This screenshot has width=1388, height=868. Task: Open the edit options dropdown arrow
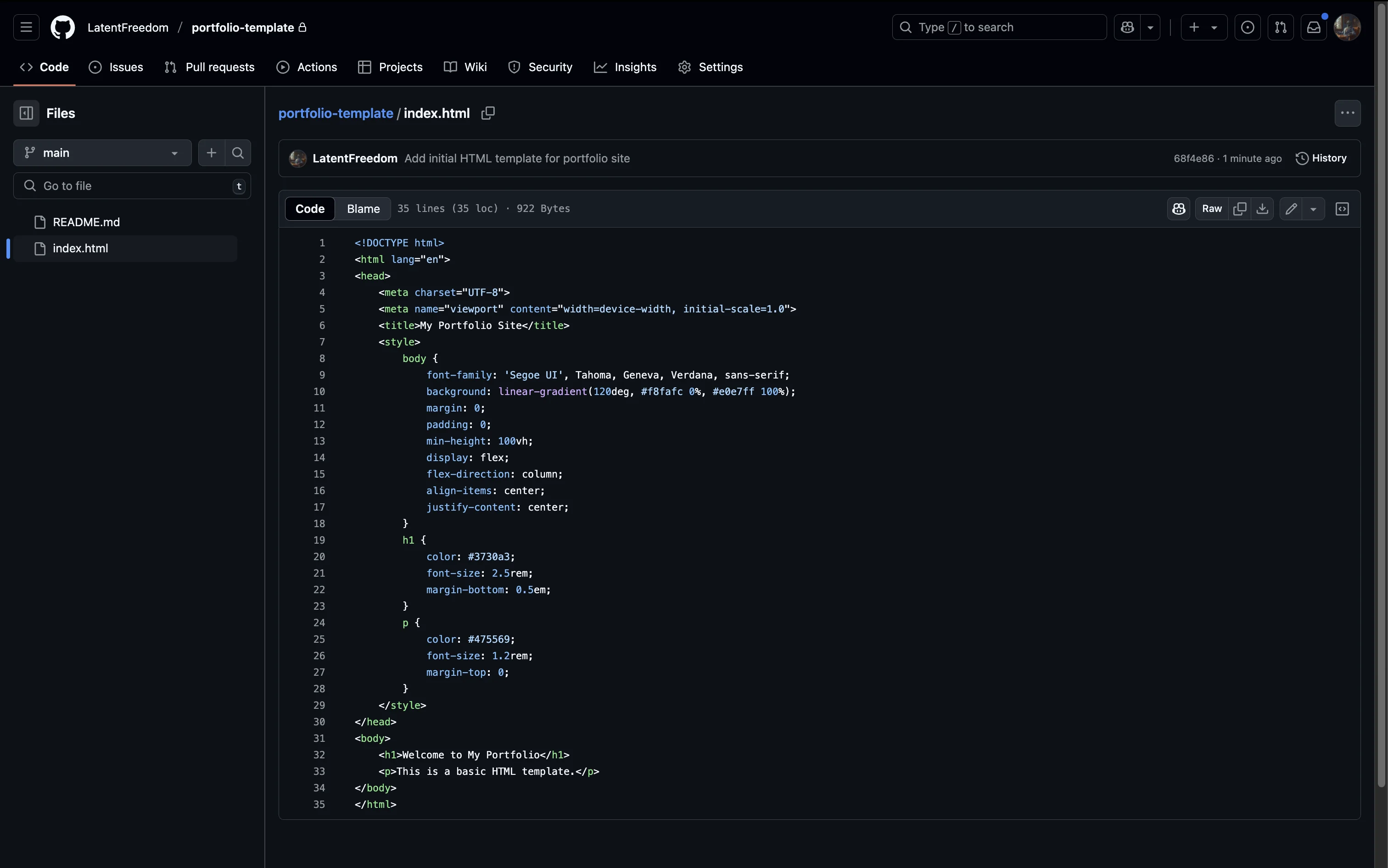tap(1315, 208)
